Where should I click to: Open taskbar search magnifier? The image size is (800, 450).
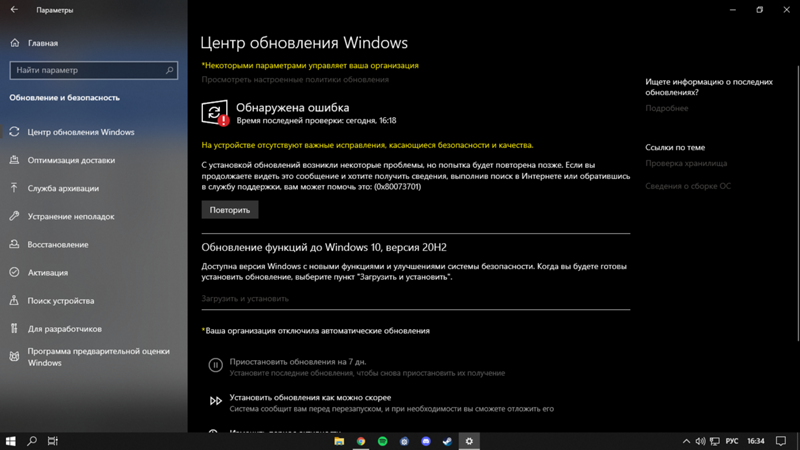point(32,441)
